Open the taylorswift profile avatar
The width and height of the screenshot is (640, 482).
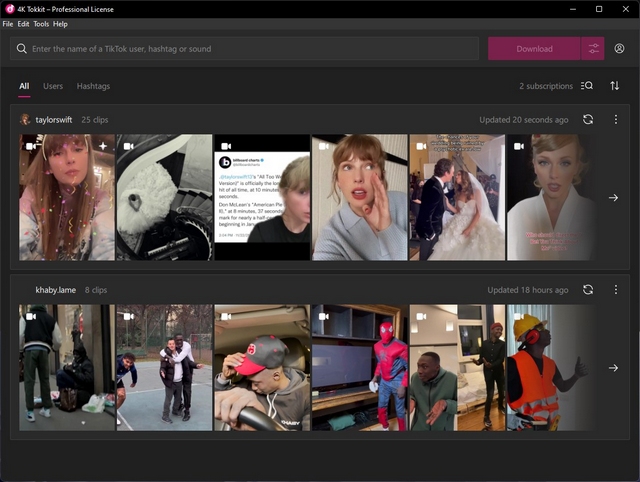(25, 120)
